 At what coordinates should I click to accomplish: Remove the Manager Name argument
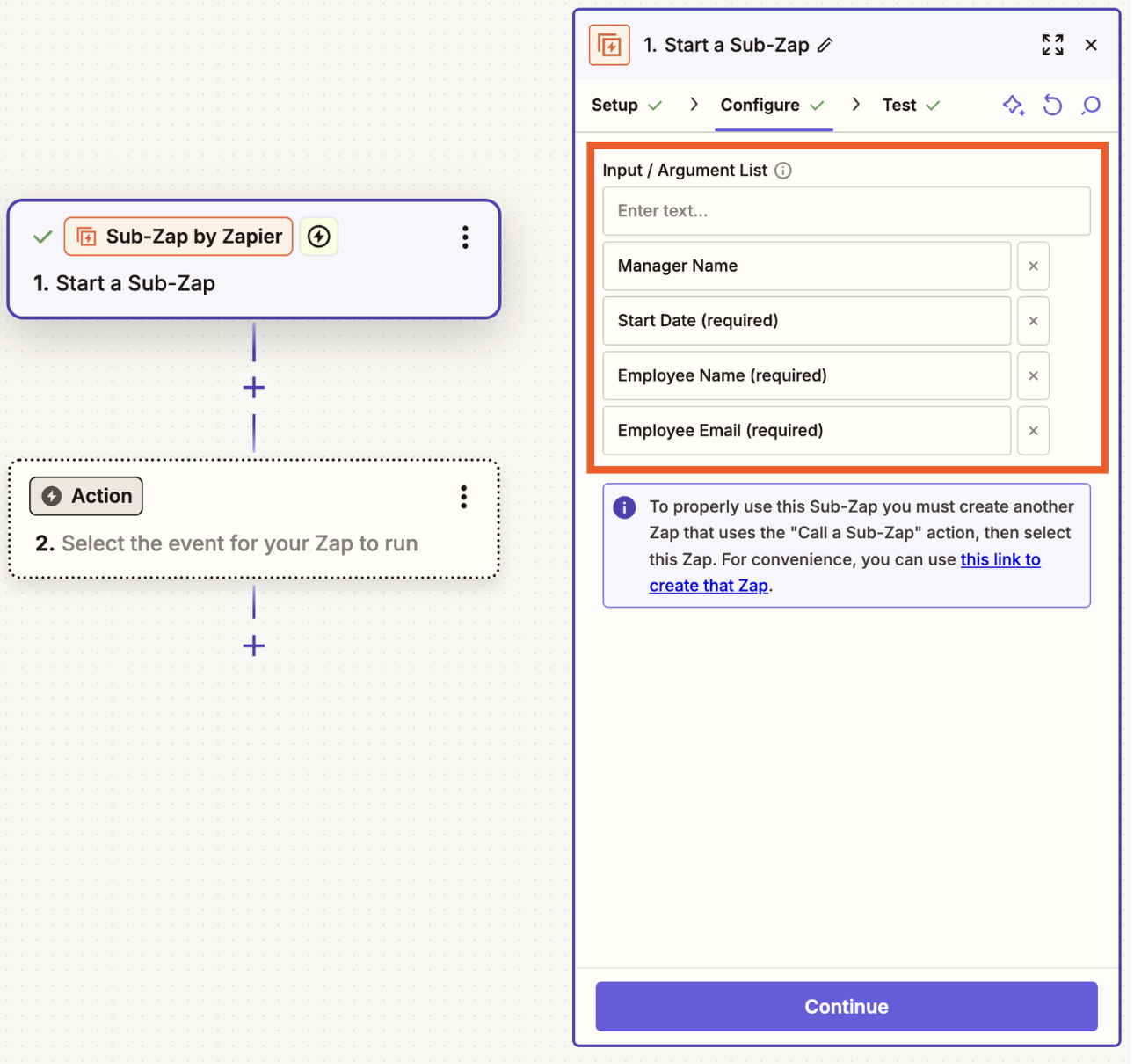pos(1033,266)
